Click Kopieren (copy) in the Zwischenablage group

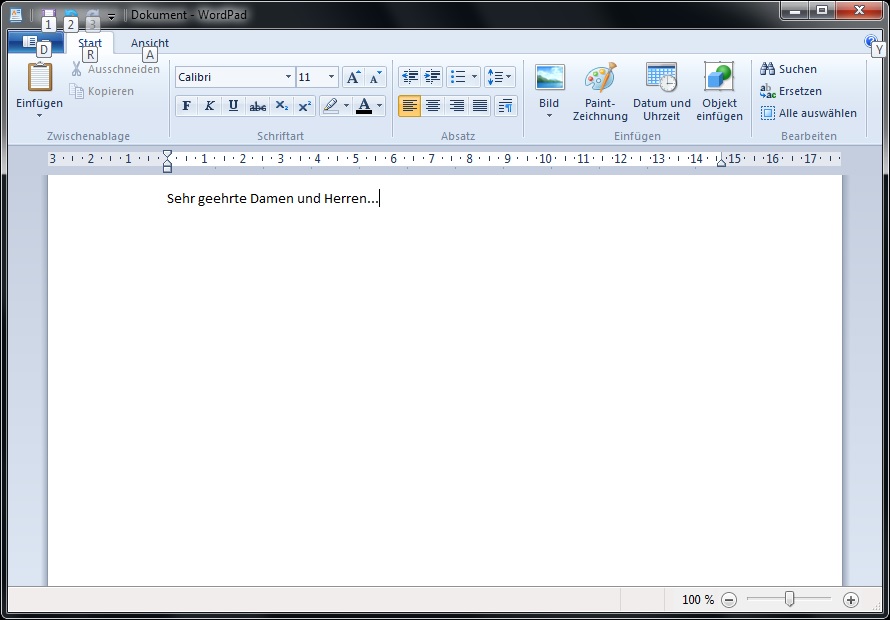click(x=102, y=91)
